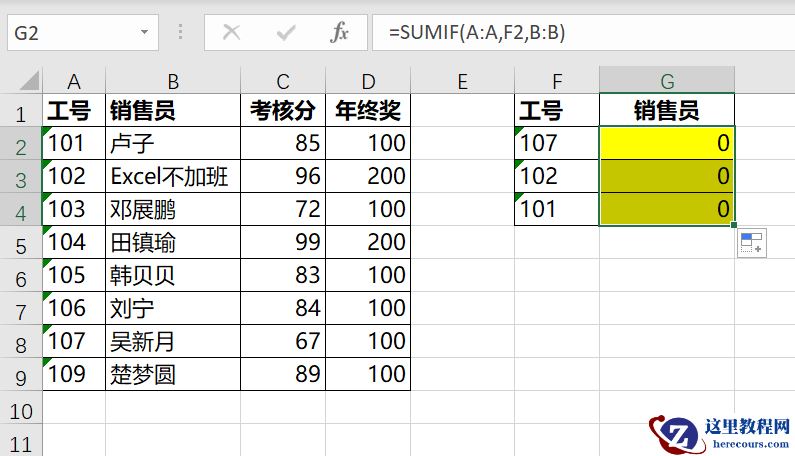
Task: Select cell containing 卢子
Action: (173, 143)
